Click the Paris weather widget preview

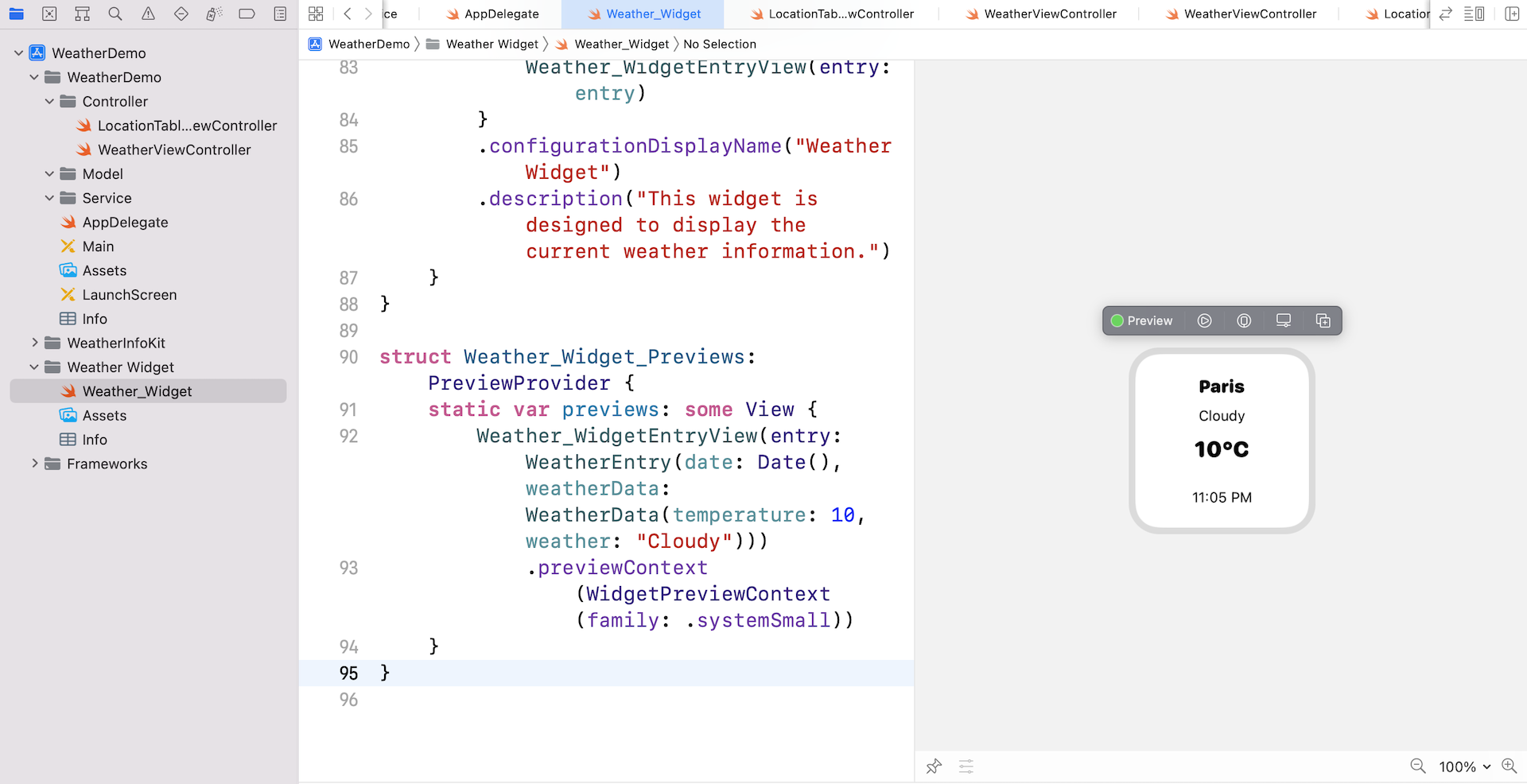click(1221, 441)
